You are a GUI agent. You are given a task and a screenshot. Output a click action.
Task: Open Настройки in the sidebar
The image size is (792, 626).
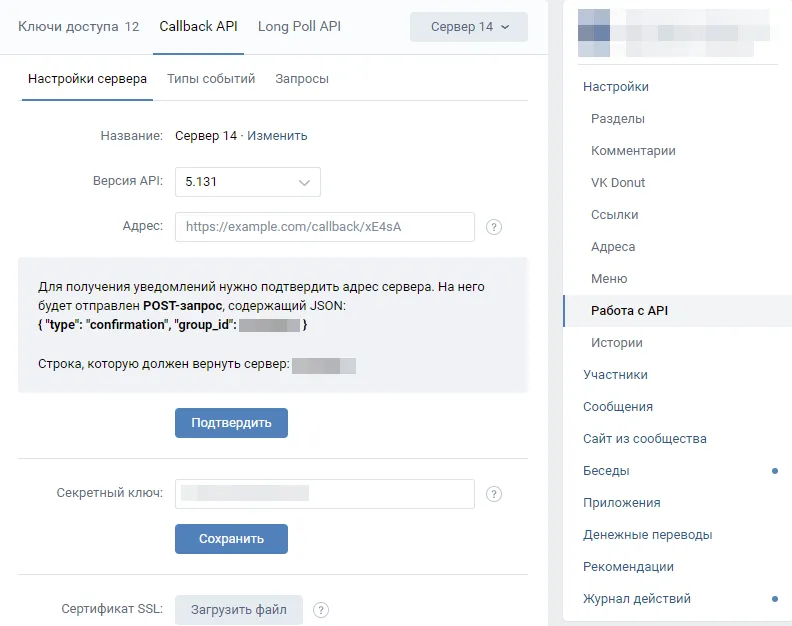click(x=616, y=87)
